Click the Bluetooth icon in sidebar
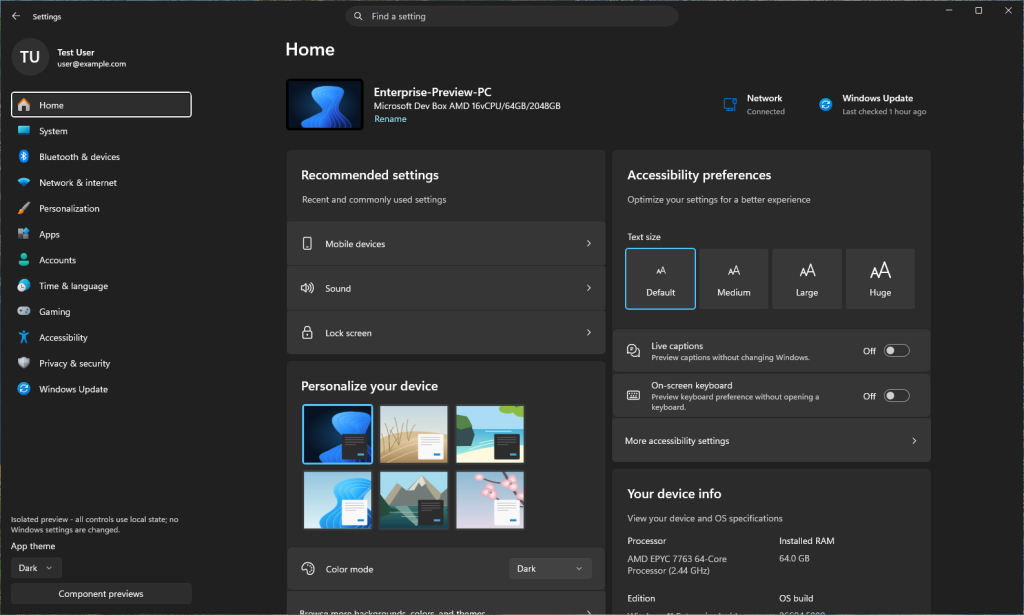Viewport: 1024px width, 615px height. (24, 156)
